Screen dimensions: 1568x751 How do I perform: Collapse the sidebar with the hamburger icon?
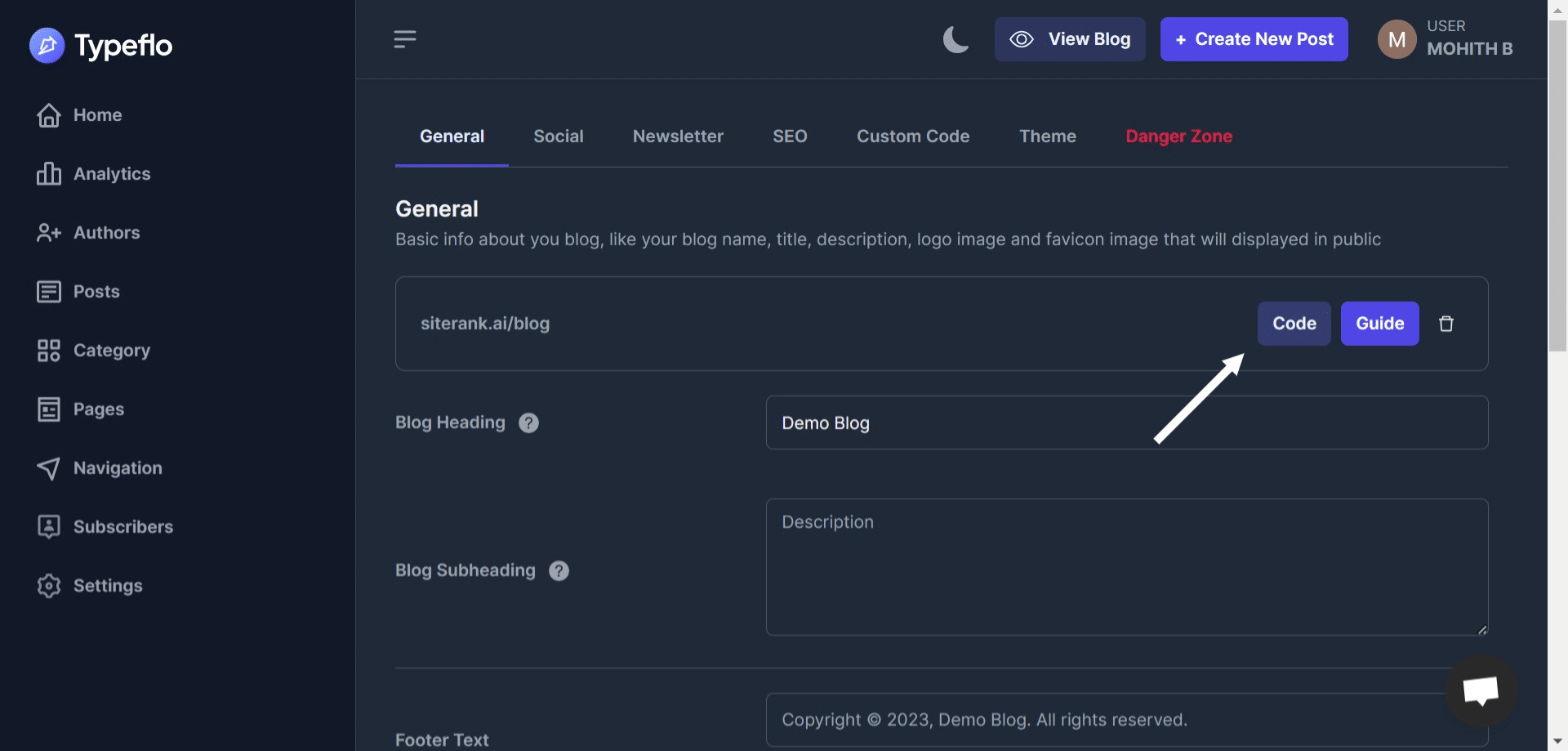[x=404, y=38]
